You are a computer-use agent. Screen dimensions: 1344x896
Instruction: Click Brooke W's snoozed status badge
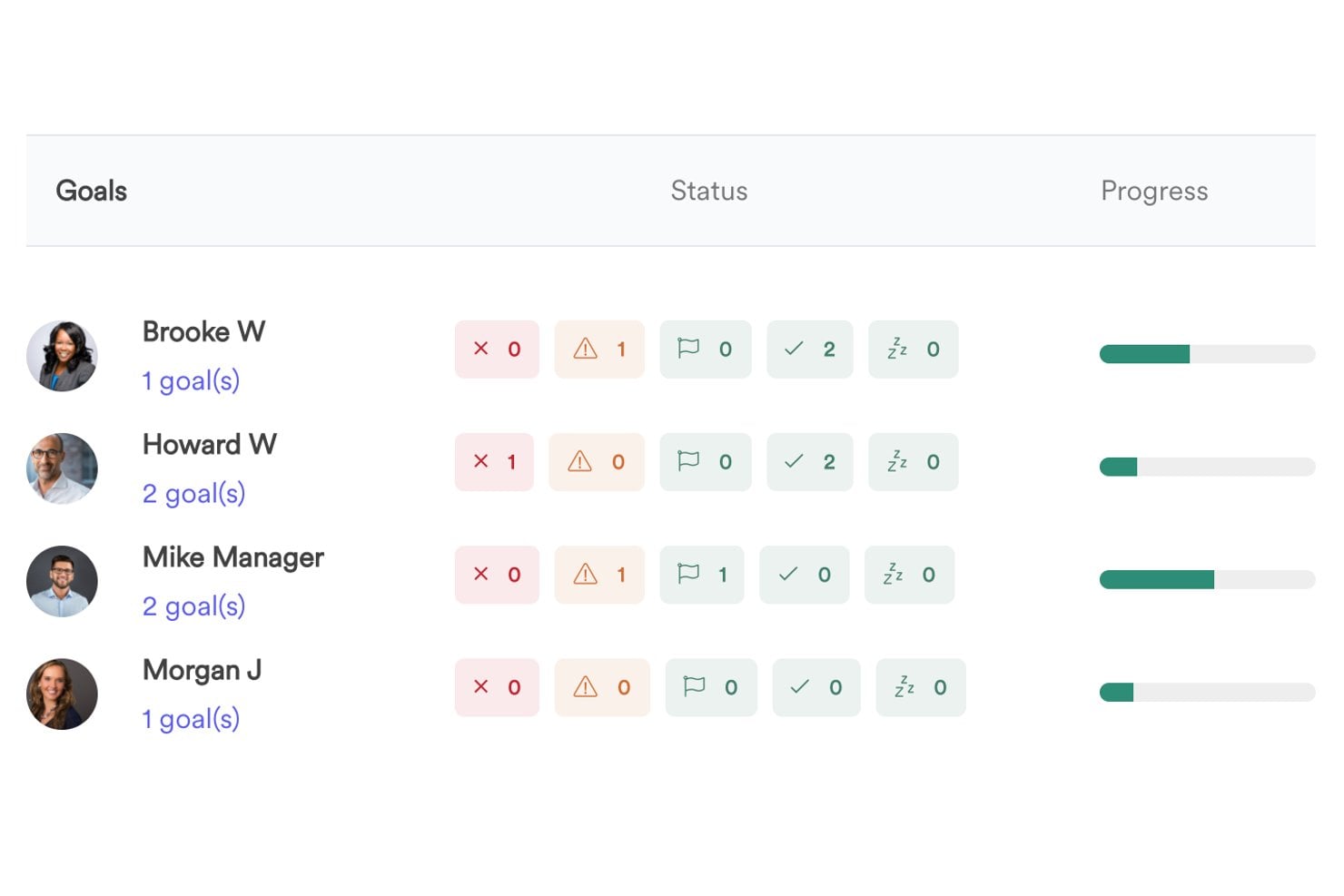914,350
